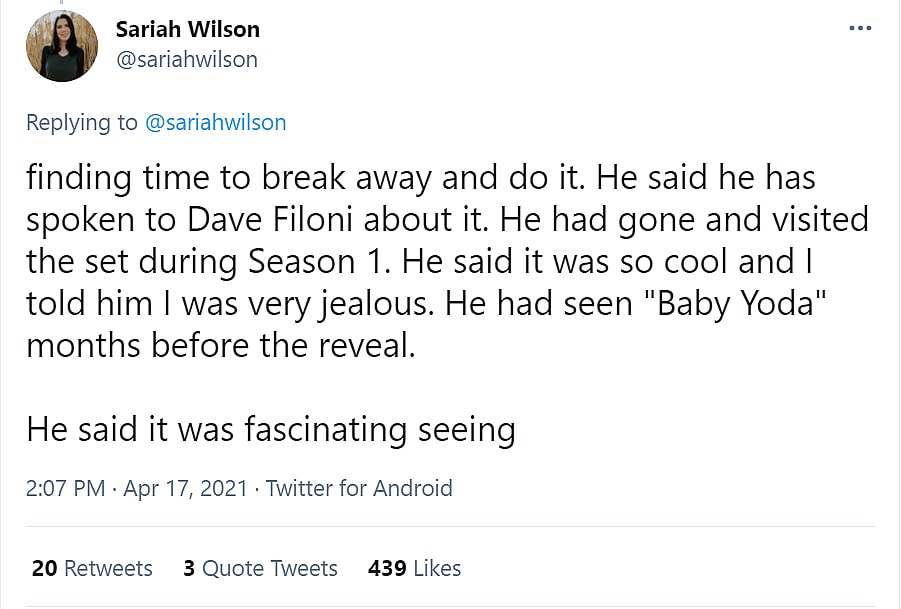Open the 3 Quote Tweets list
Image resolution: width=901 pixels, height=609 pixels.
[x=260, y=568]
